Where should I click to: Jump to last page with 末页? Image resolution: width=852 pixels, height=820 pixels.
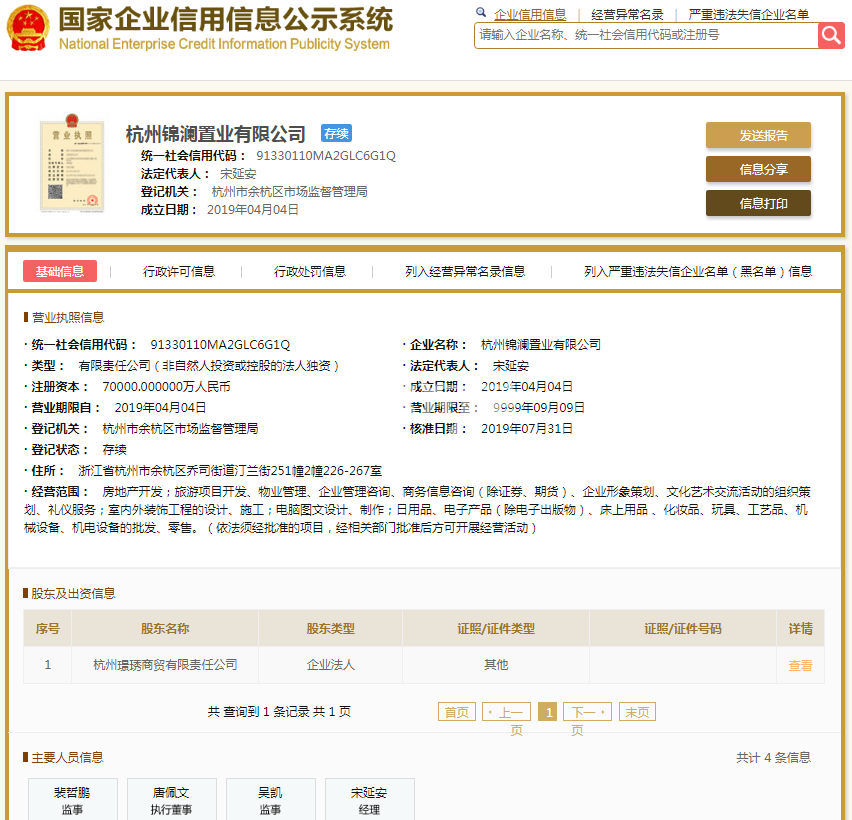pos(637,712)
